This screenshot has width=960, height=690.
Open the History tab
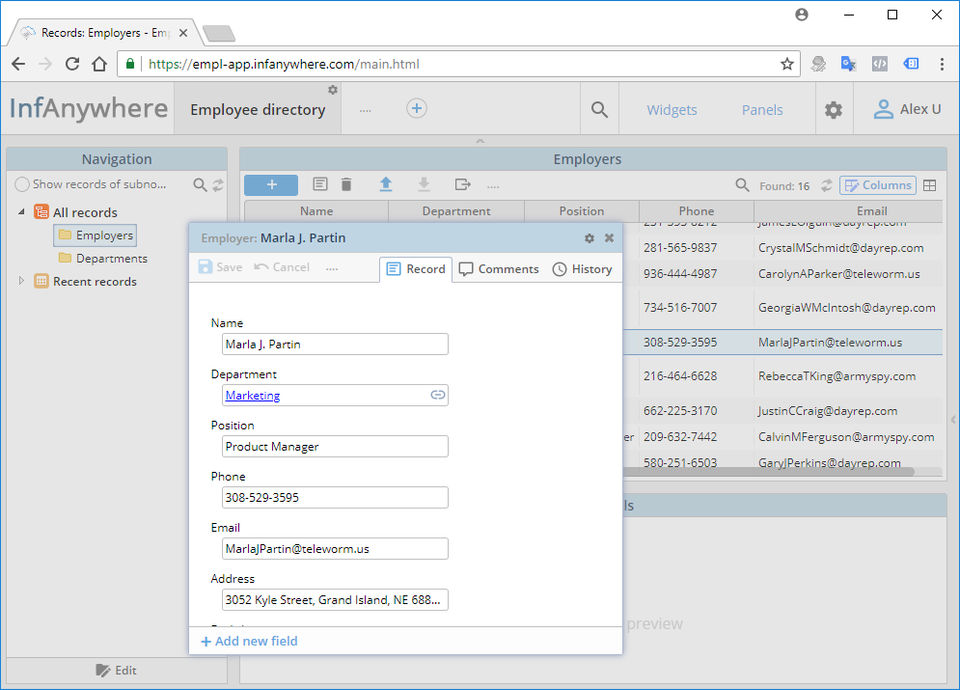pyautogui.click(x=582, y=269)
